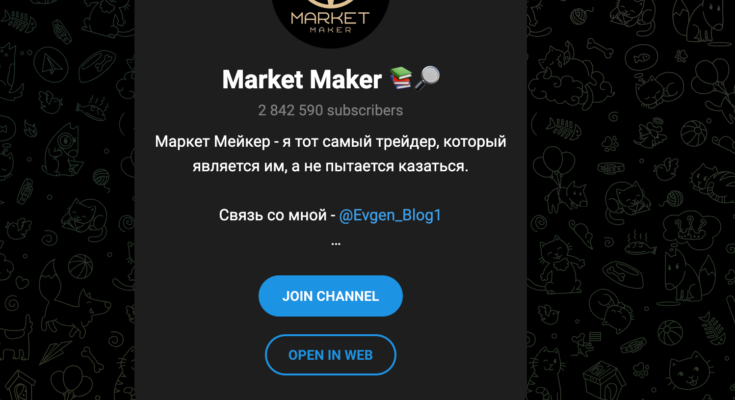Click the basketball doodle in left background
735x400 pixels.
pyautogui.click(x=81, y=266)
